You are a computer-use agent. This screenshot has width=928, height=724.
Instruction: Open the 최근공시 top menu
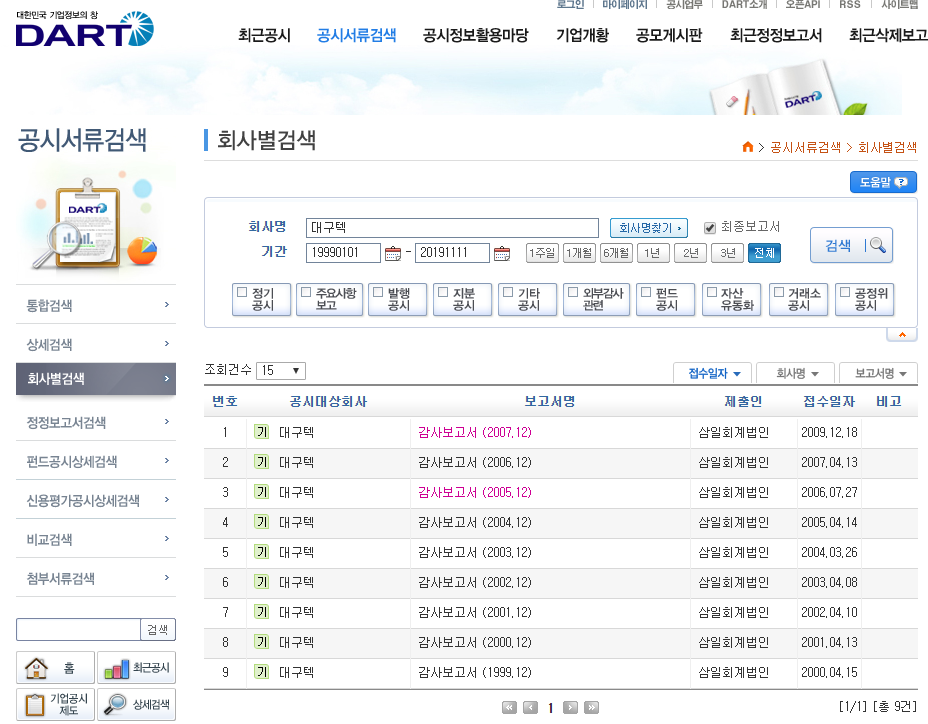tap(265, 36)
